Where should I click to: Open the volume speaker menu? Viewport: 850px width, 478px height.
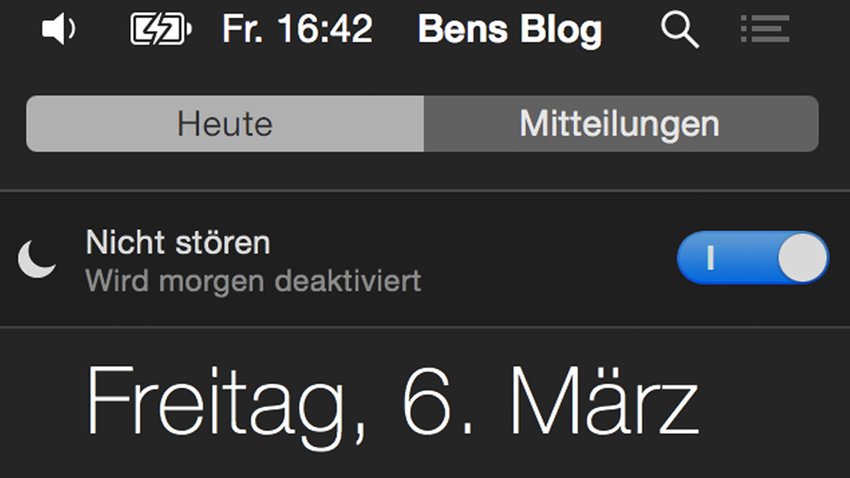pyautogui.click(x=59, y=29)
